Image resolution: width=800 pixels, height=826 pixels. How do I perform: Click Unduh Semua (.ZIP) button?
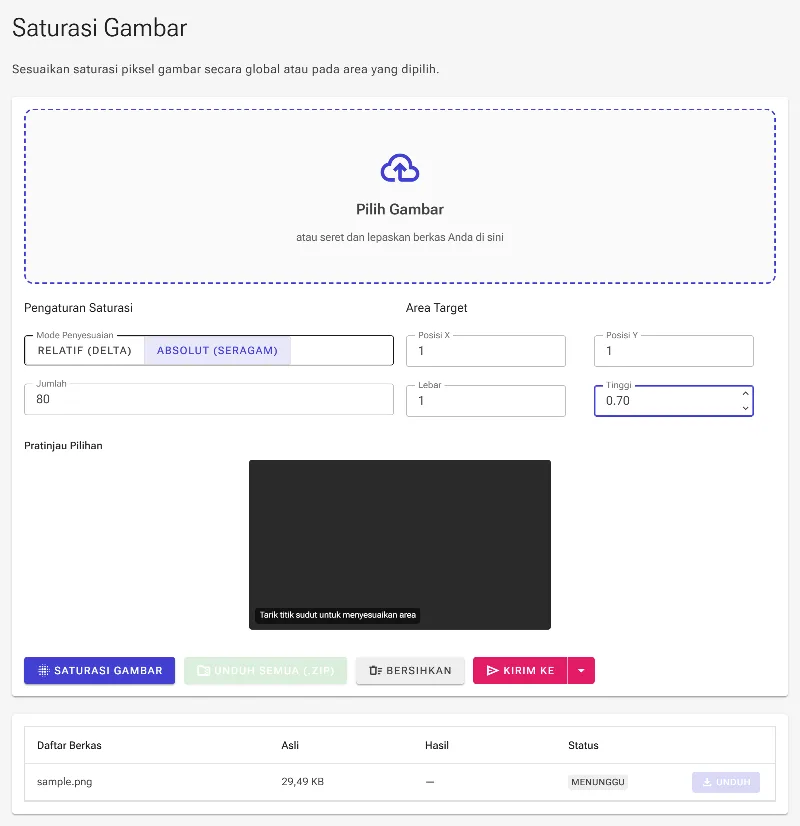[265, 671]
